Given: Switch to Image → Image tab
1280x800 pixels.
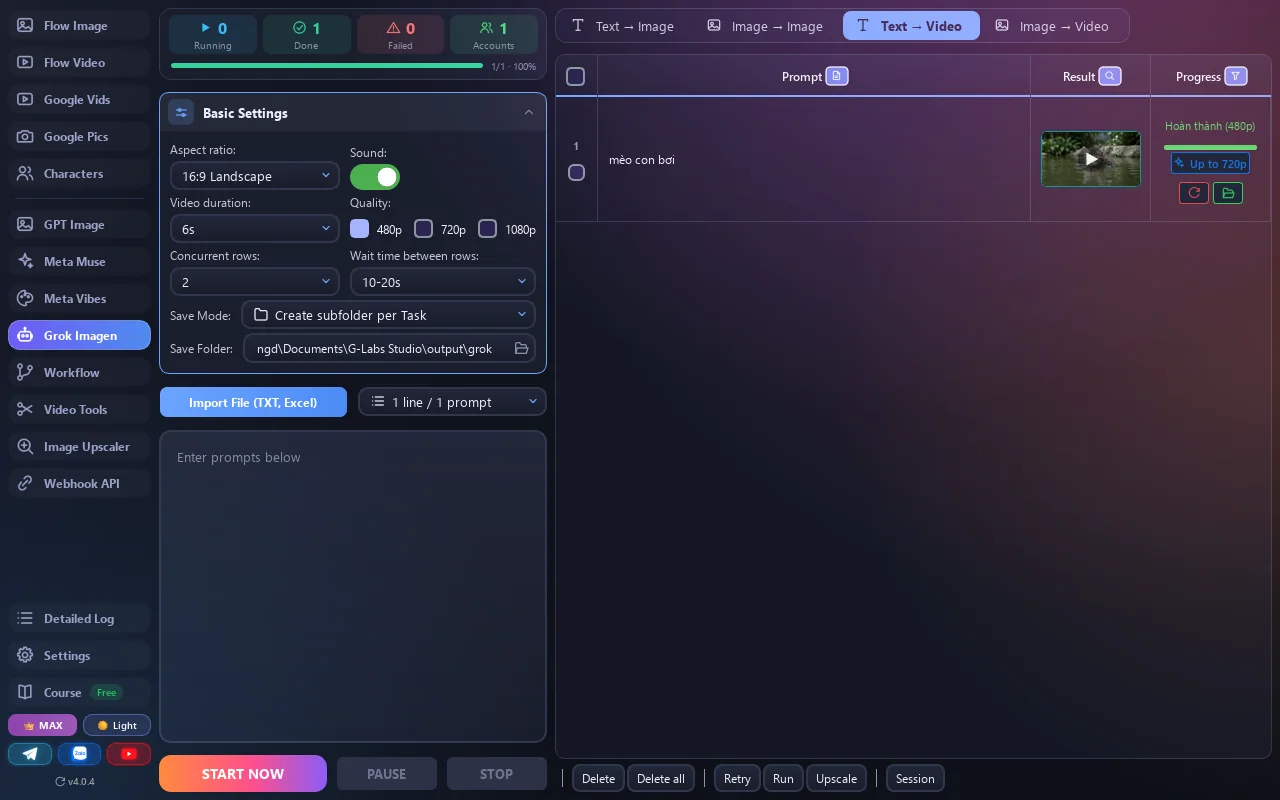Looking at the screenshot, I should point(765,26).
